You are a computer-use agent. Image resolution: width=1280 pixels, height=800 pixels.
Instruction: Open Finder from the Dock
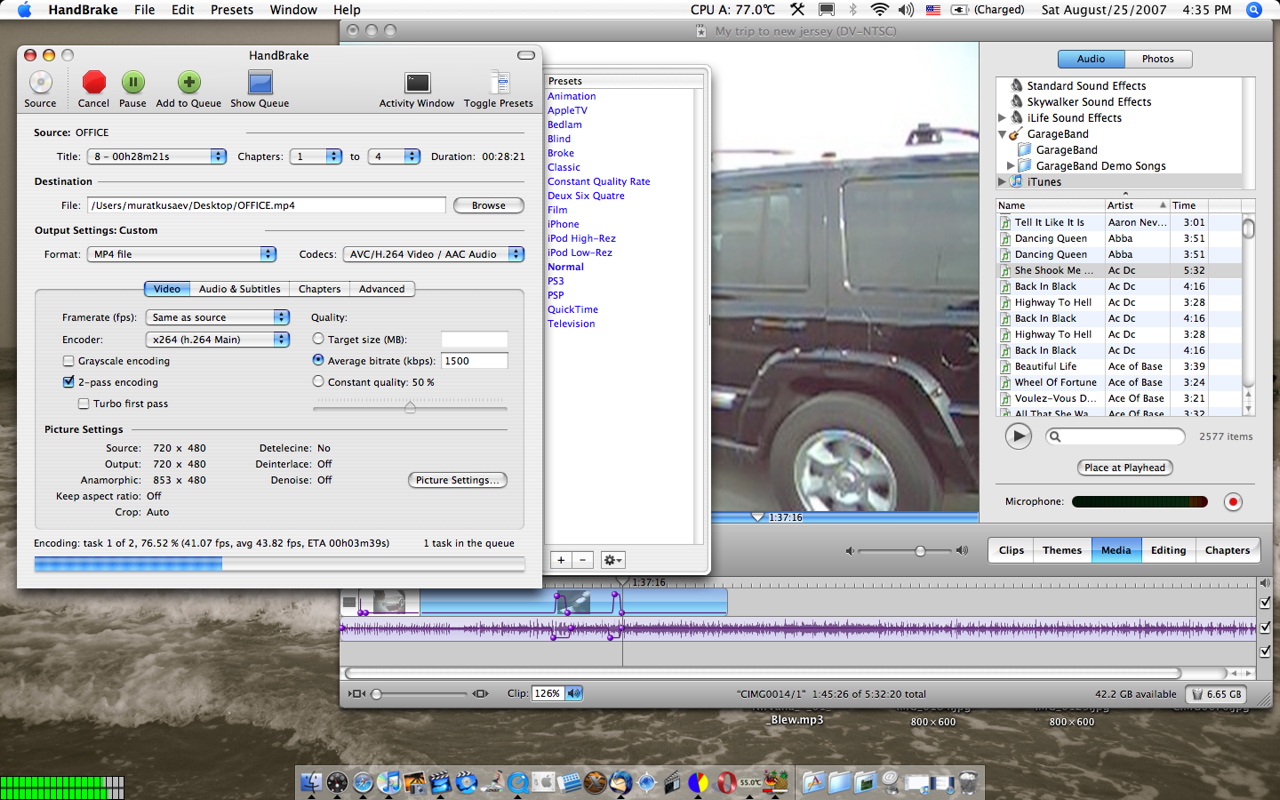pyautogui.click(x=312, y=783)
